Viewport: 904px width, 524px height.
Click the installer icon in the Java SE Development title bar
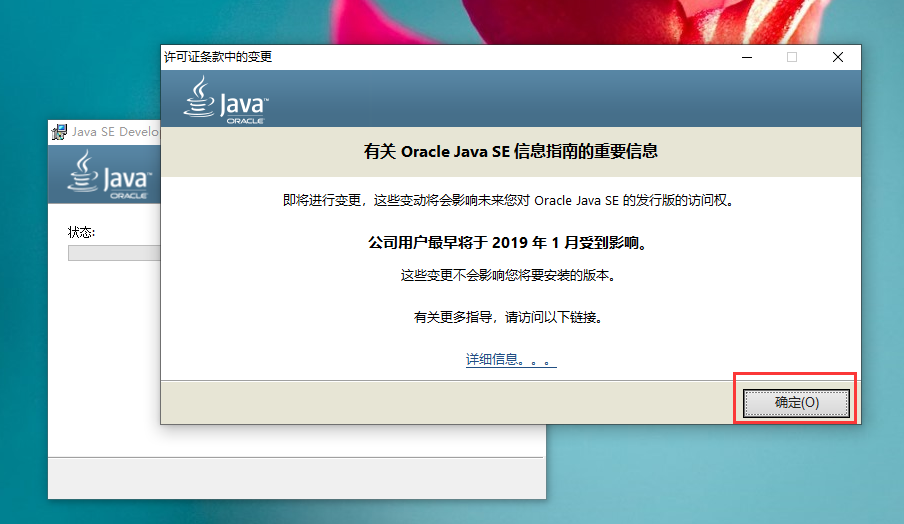59,132
